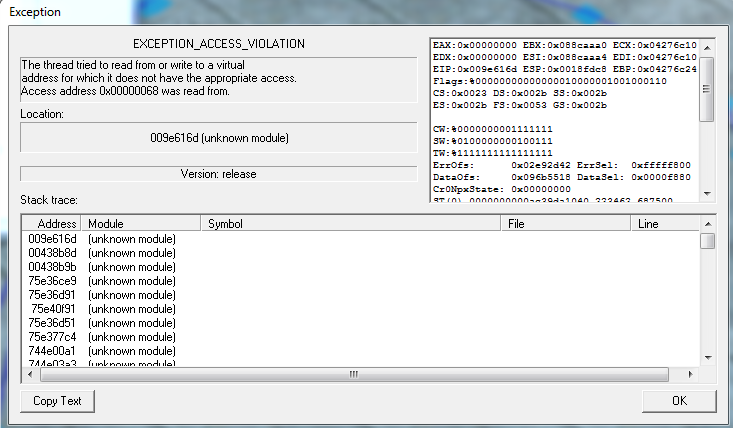Click stack trace horizontal scrollbar thumb

click(354, 374)
